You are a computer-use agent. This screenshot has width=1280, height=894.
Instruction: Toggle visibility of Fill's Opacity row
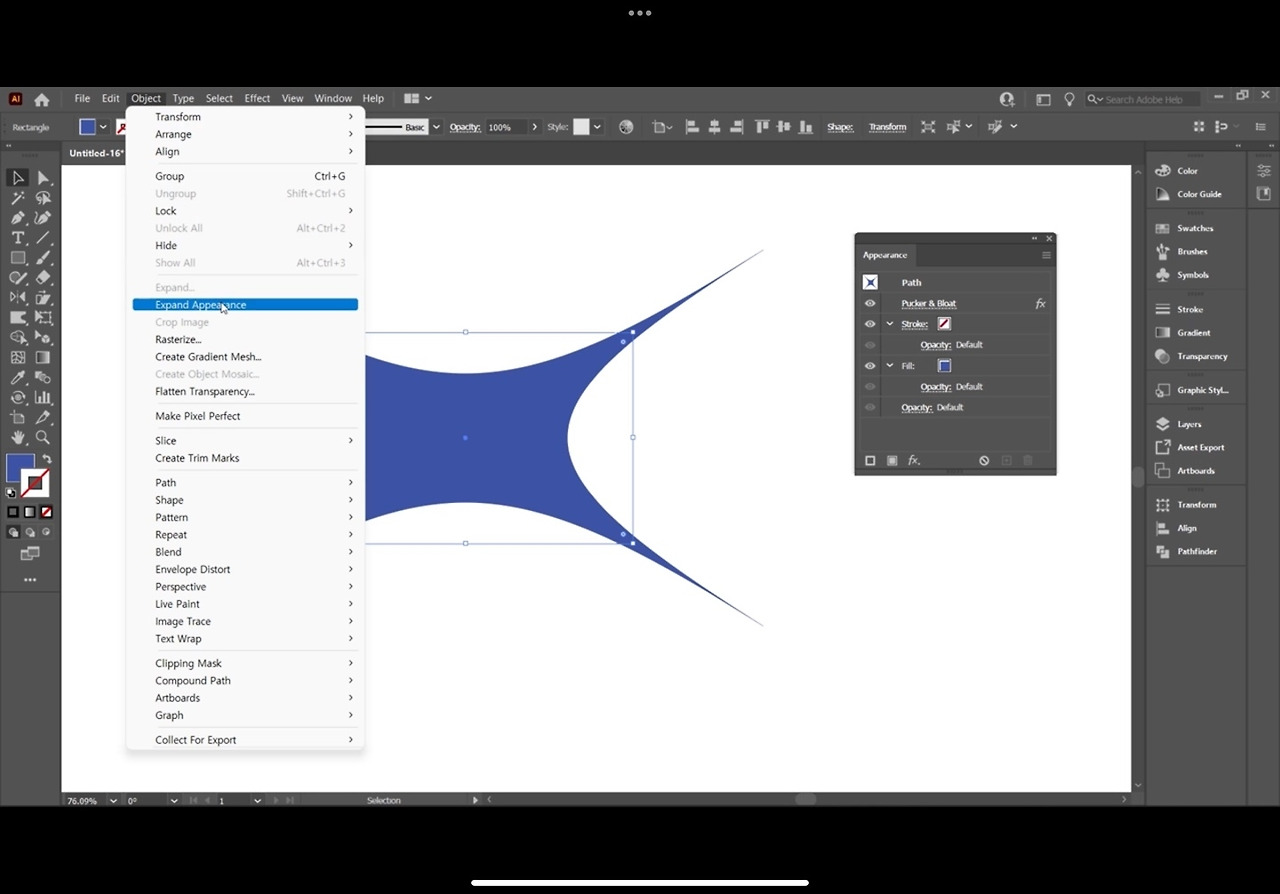pos(870,387)
